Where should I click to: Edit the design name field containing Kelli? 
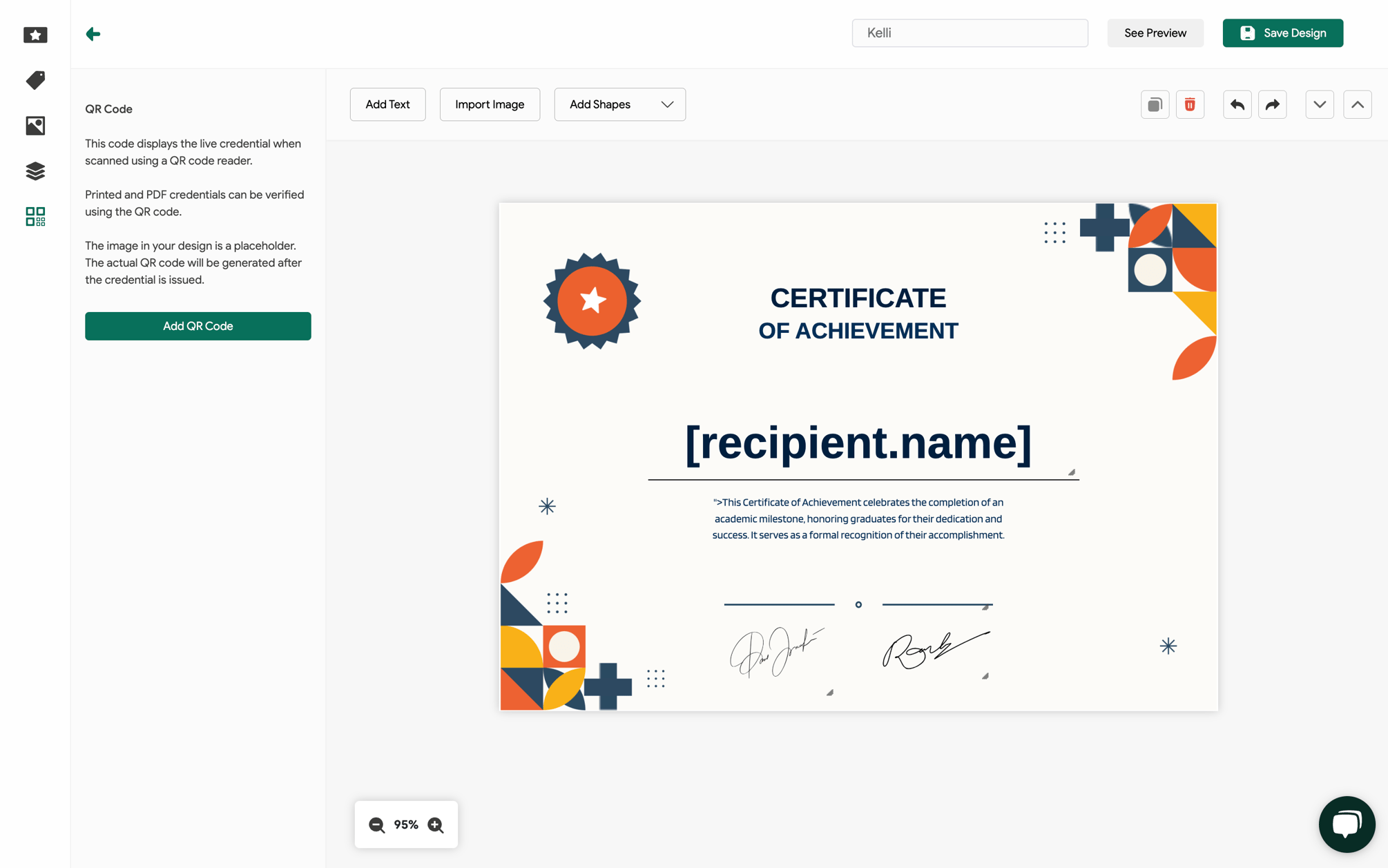point(970,33)
